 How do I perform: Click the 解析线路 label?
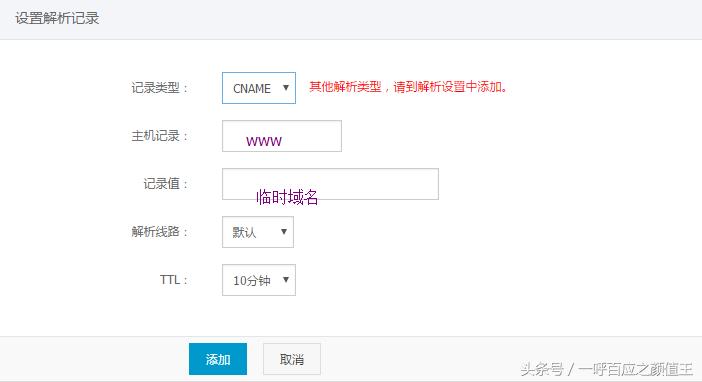coord(159,232)
